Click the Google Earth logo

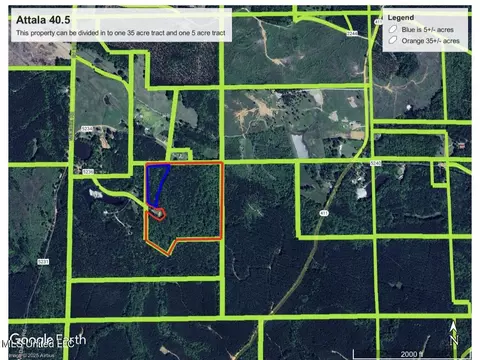pos(48,339)
